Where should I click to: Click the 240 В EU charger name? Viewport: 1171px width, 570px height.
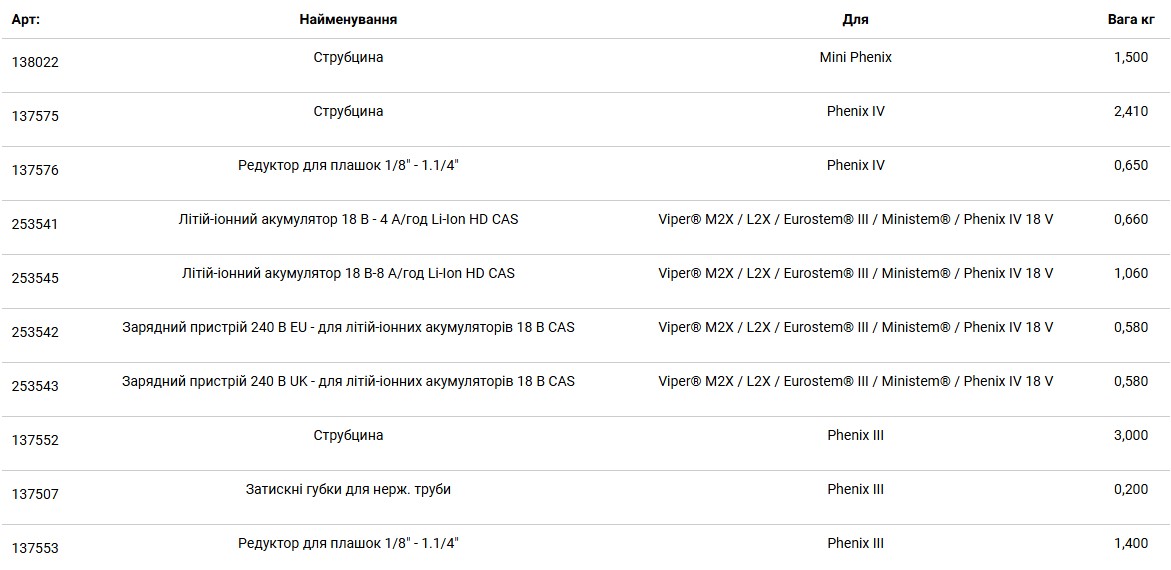pyautogui.click(x=348, y=327)
